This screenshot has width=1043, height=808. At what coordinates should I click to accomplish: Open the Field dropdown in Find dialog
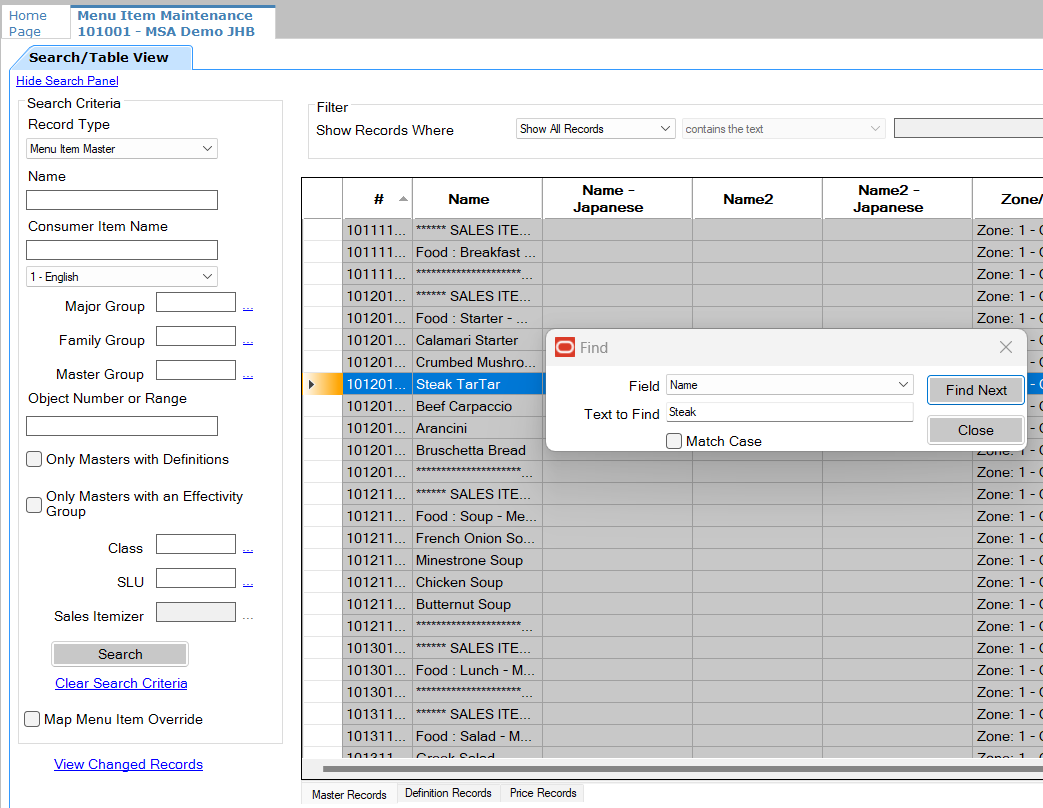coord(789,385)
